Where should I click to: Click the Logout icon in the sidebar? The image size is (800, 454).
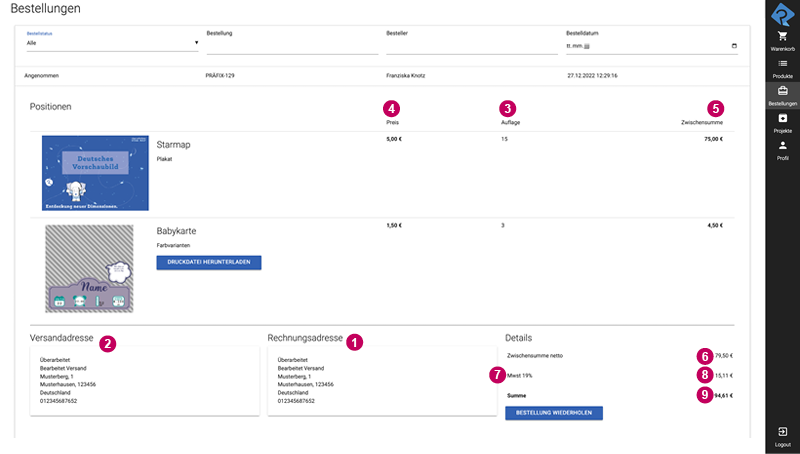tap(782, 432)
